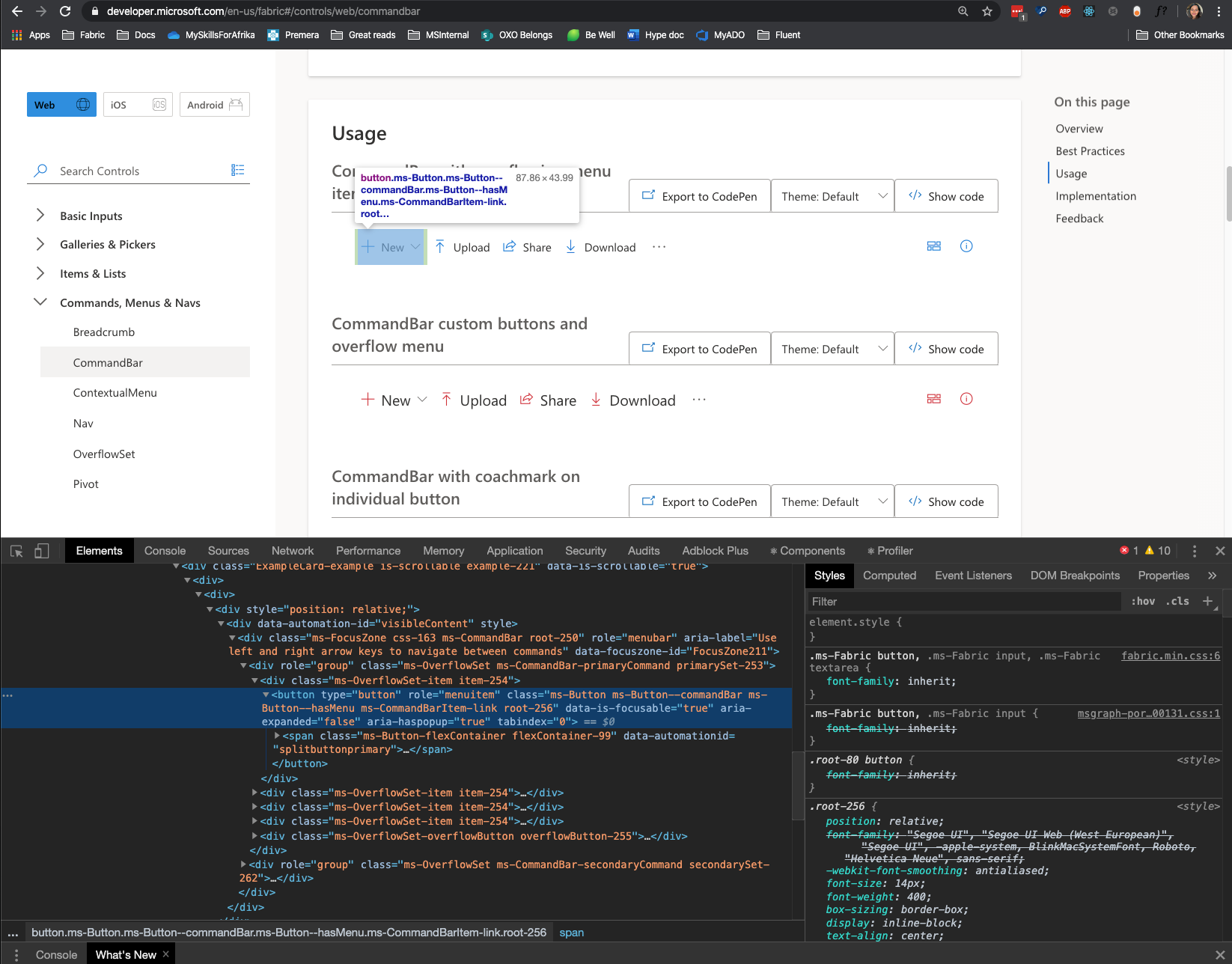This screenshot has width=1232, height=964.
Task: Open the Feedback link under On this page
Action: coord(1079,218)
